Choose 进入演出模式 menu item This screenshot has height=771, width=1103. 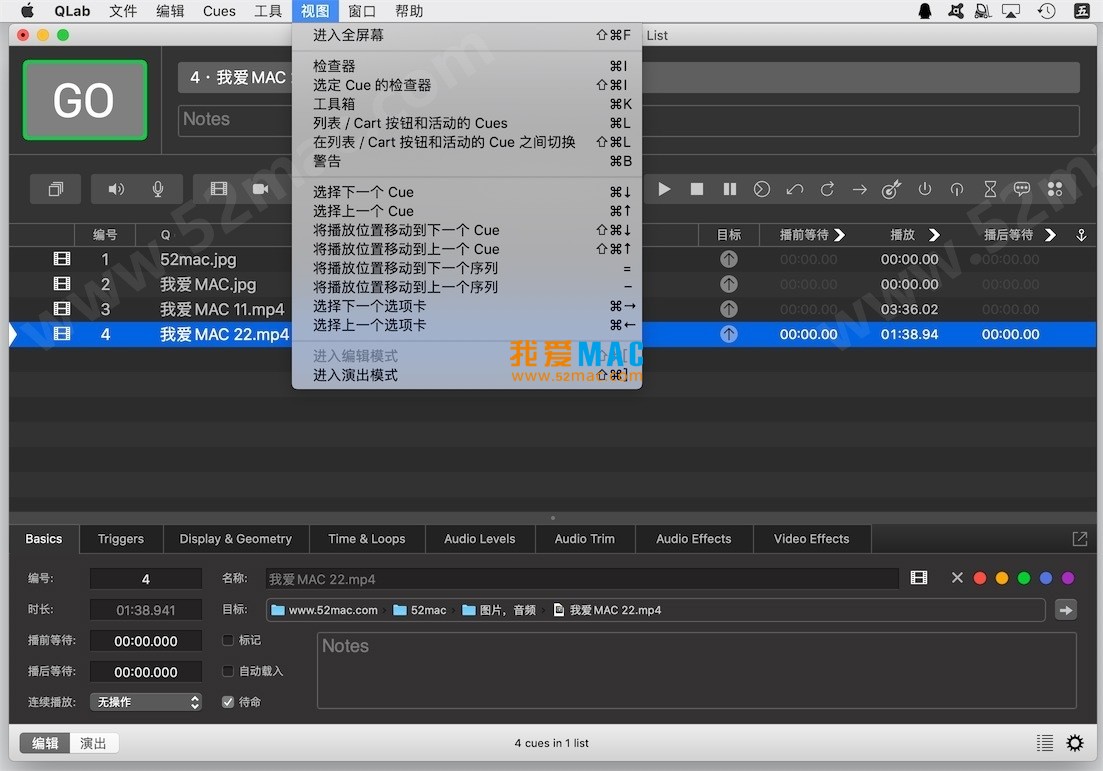[467, 375]
